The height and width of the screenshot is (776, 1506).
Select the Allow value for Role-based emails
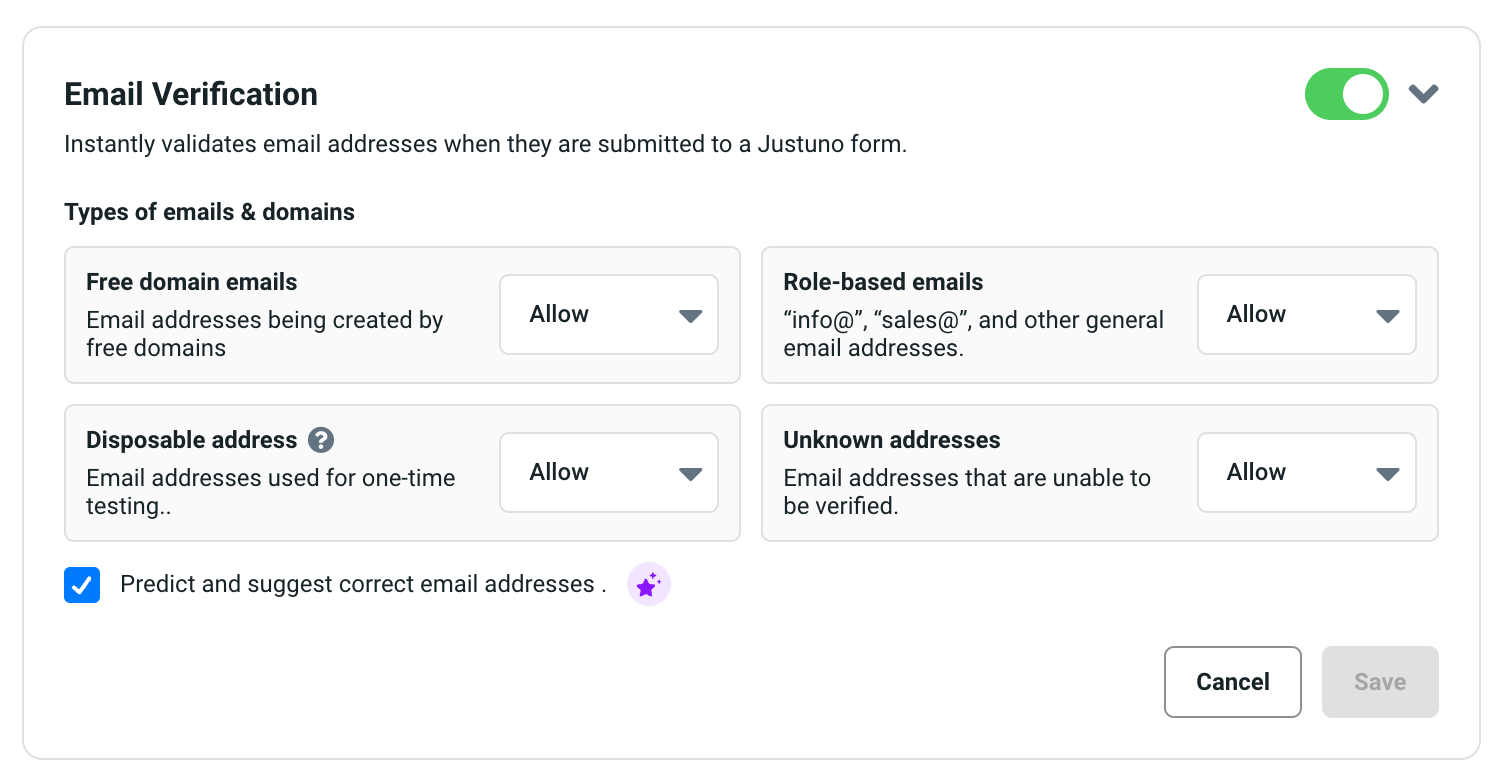pos(1256,314)
